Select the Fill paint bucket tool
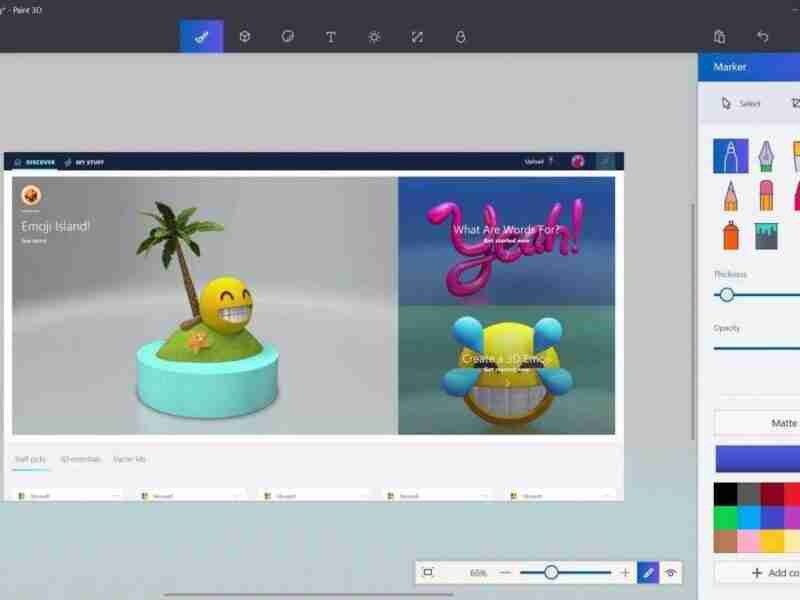The width and height of the screenshot is (800, 600). coord(767,235)
